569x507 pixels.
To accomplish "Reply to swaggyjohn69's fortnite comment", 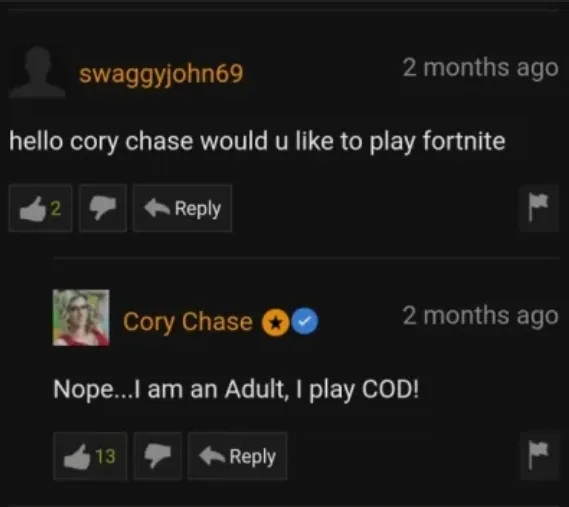I will click(x=182, y=208).
